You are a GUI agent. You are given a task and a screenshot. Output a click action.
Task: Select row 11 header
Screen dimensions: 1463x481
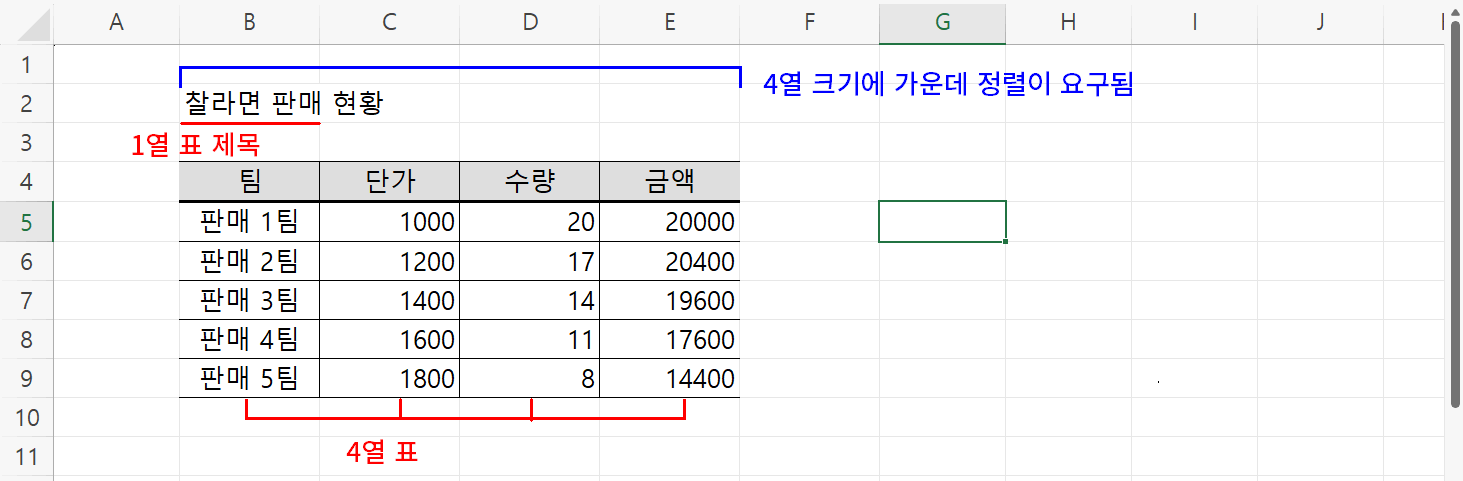[27, 457]
